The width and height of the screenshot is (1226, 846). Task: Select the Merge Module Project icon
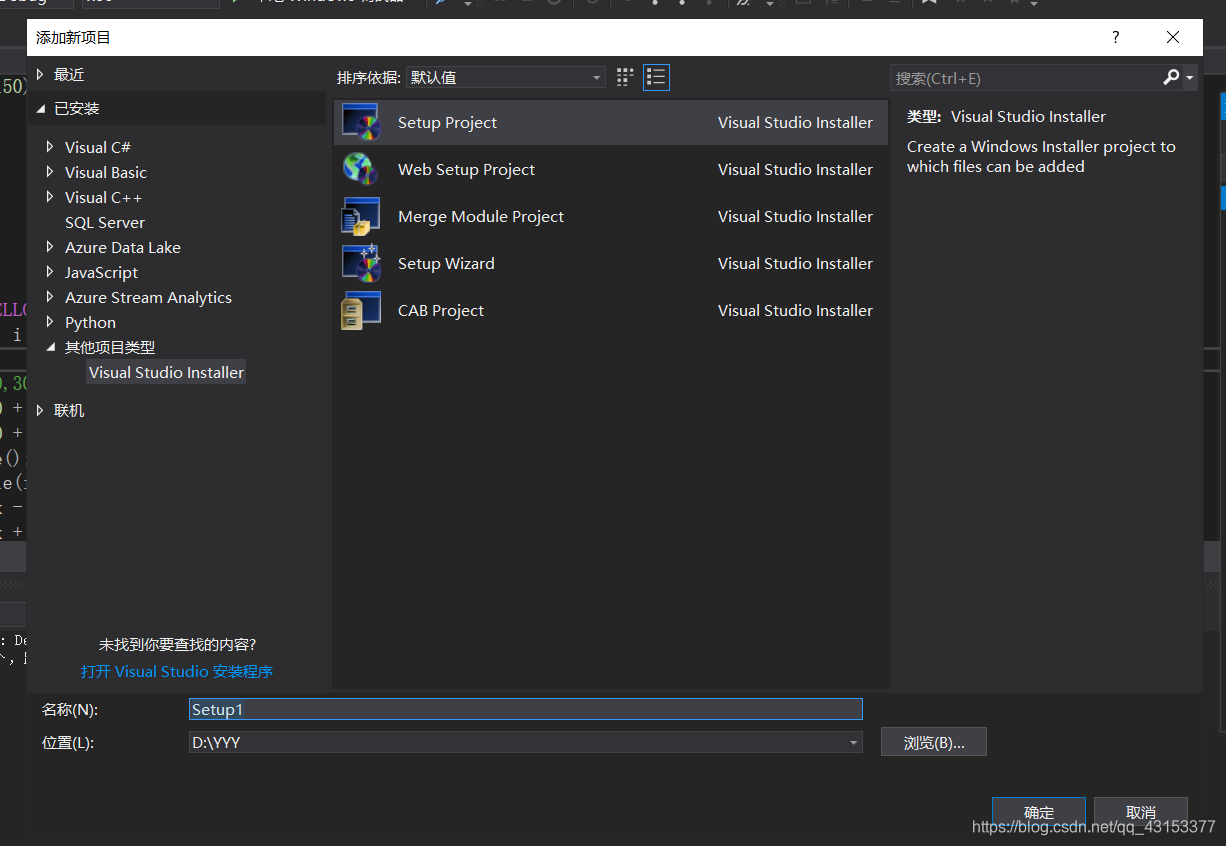361,216
